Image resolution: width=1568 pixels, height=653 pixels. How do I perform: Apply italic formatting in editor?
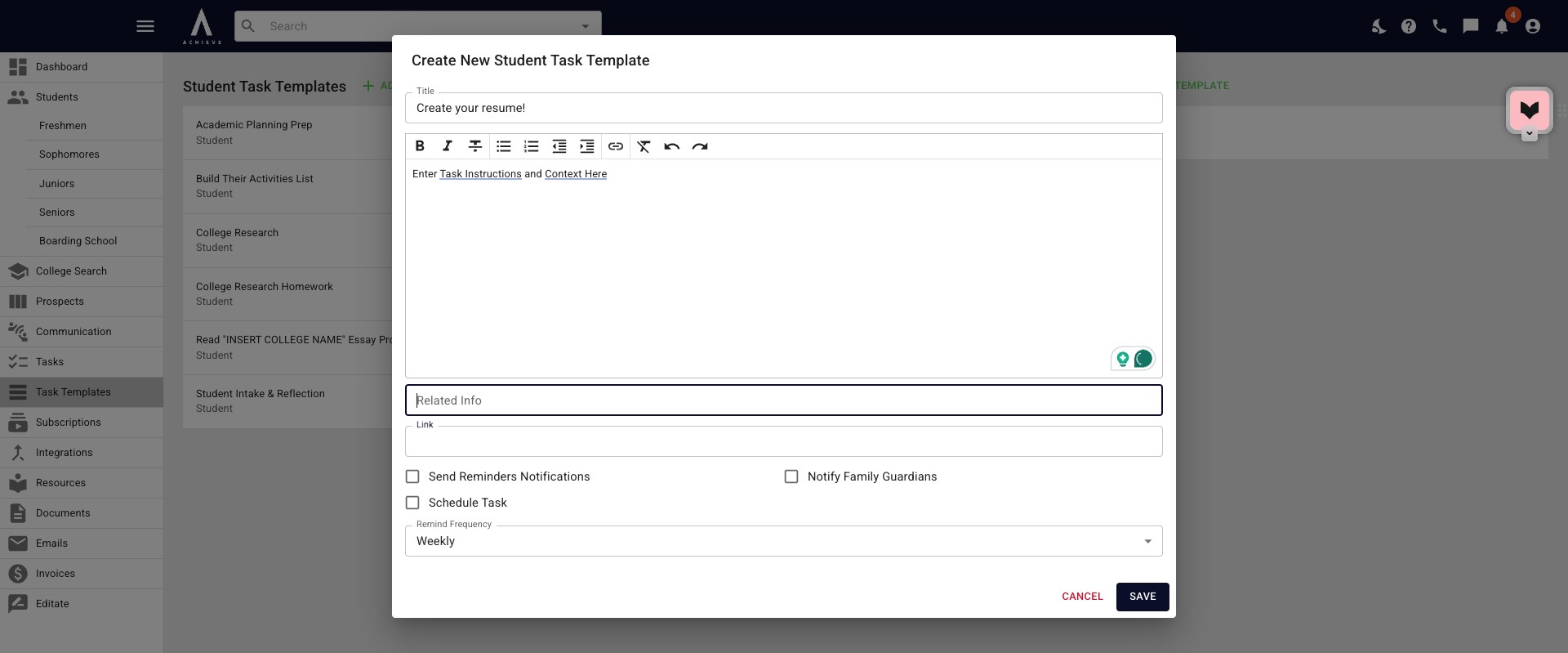[447, 146]
